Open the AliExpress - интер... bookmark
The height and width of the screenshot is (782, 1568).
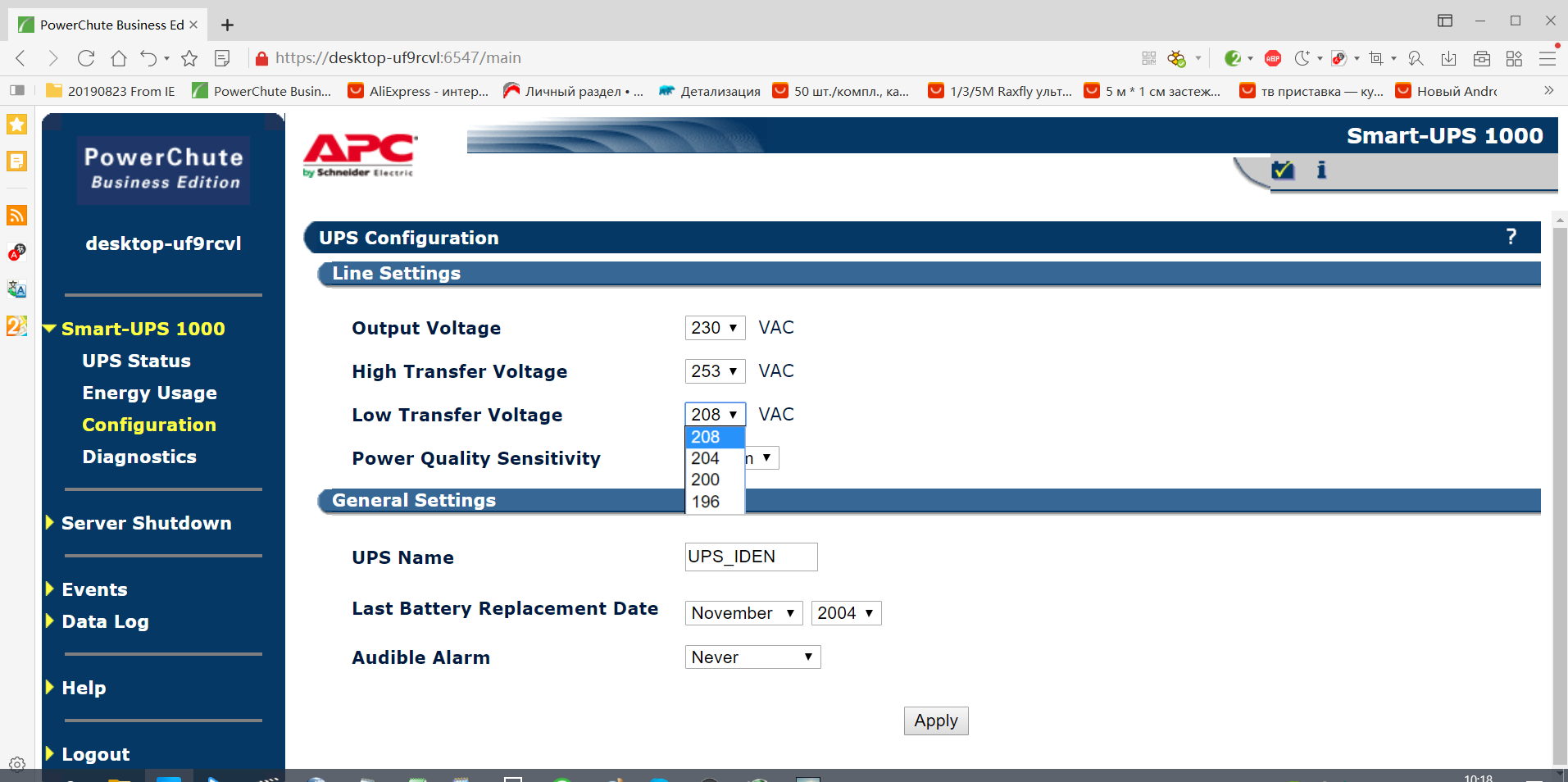click(x=418, y=91)
